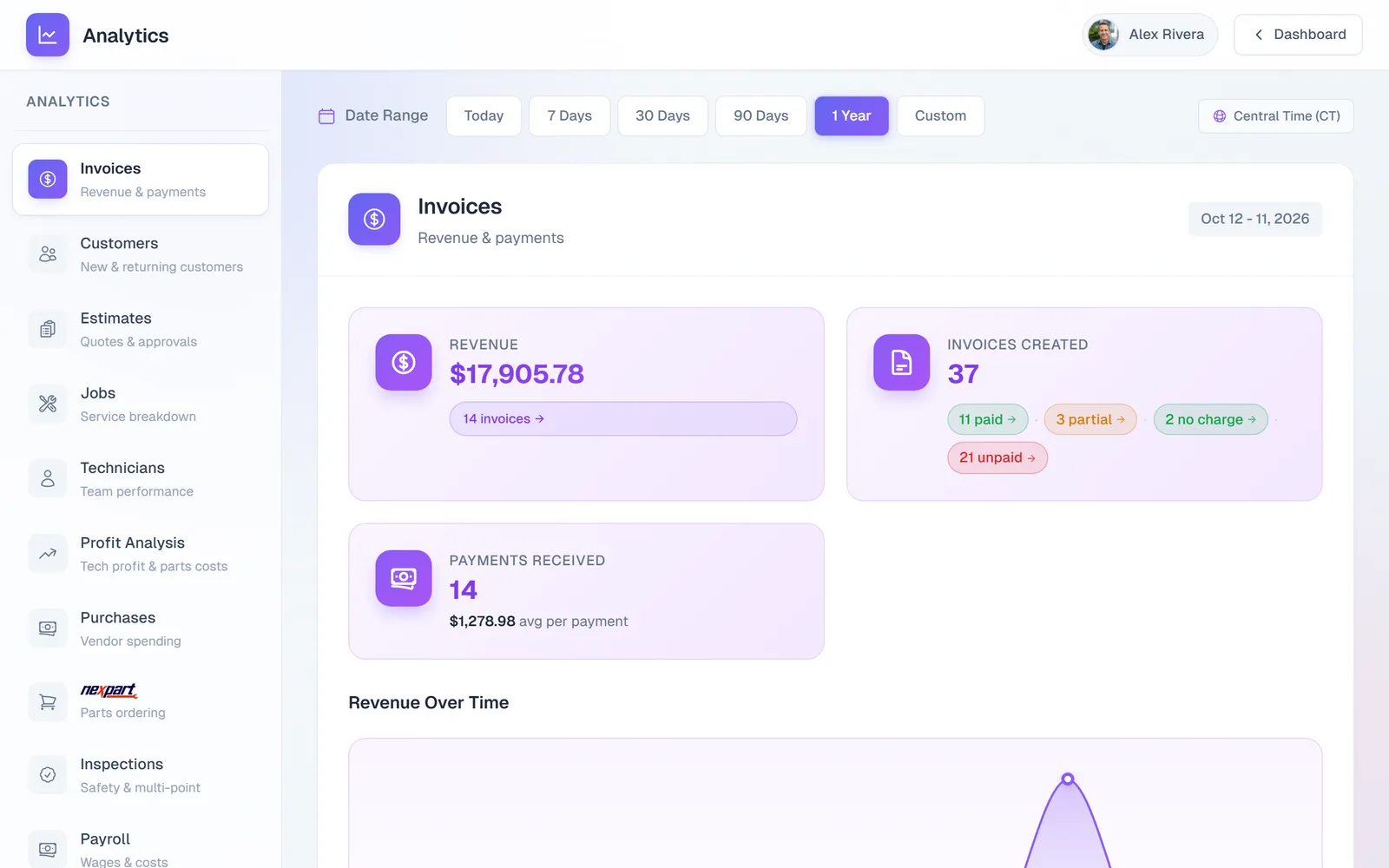1389x868 pixels.
Task: Click the peak data point on revenue chart
Action: [1068, 779]
